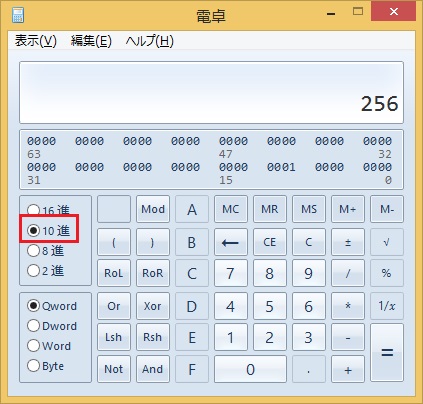
Task: Click the decimal point key
Action: coord(309,369)
